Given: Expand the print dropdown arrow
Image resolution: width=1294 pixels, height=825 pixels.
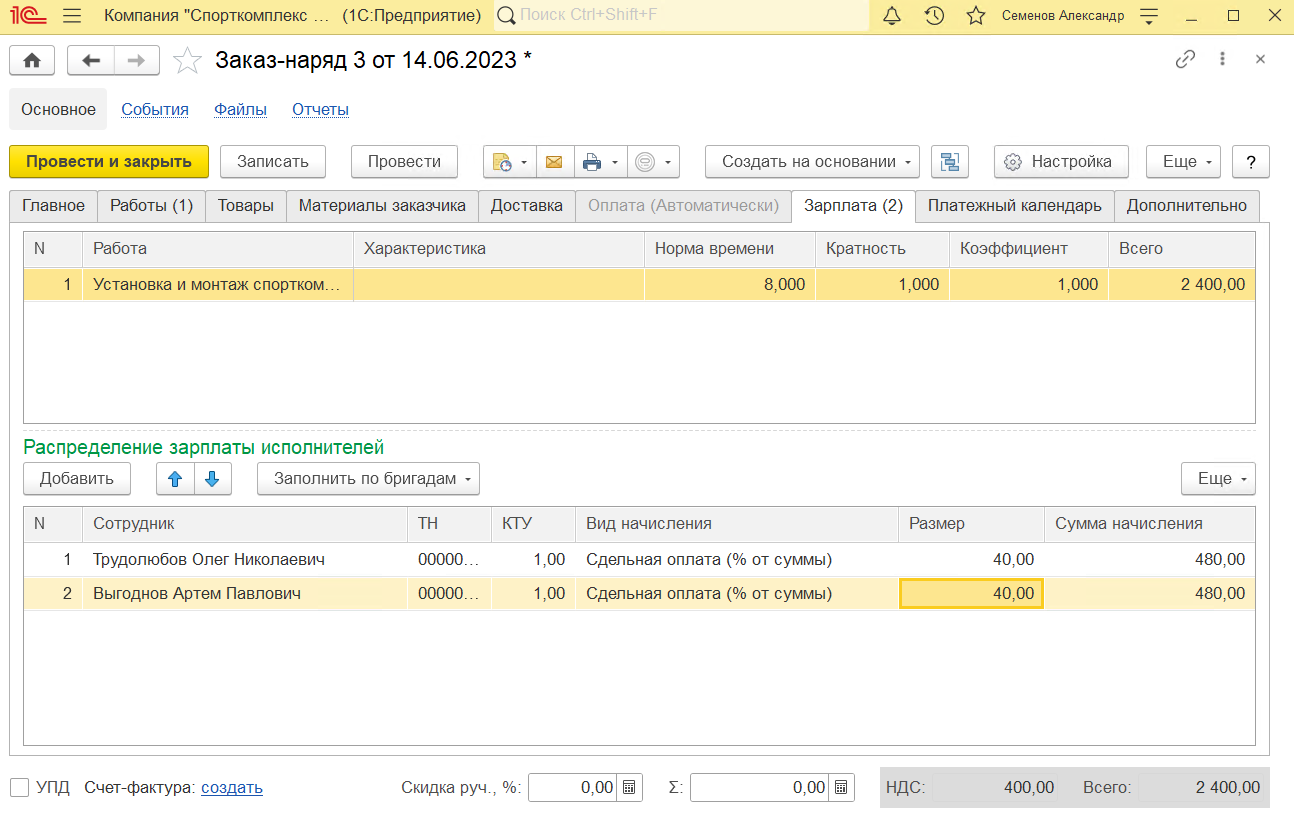Looking at the screenshot, I should click(615, 161).
